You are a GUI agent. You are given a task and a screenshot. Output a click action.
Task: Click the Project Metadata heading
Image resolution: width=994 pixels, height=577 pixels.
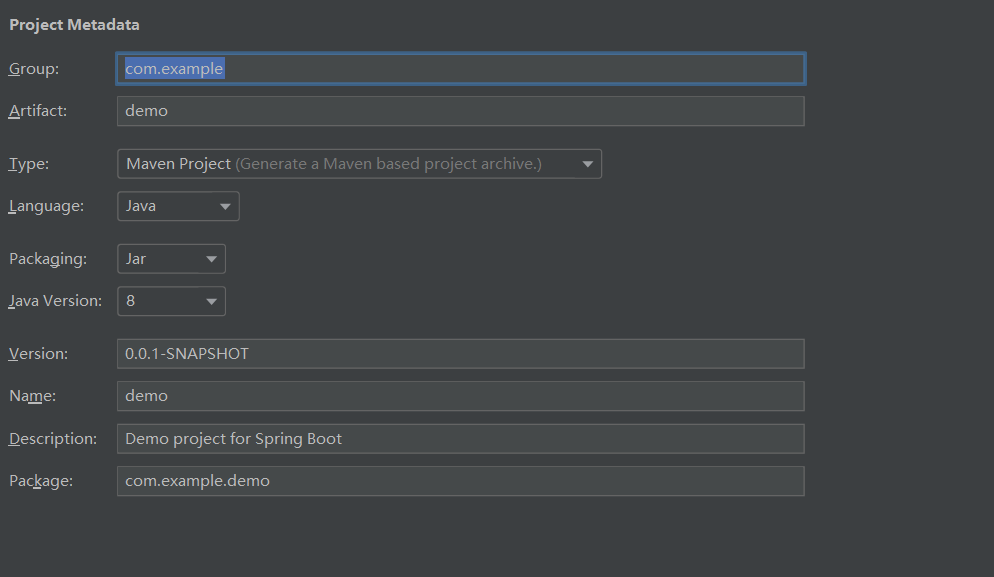74,25
